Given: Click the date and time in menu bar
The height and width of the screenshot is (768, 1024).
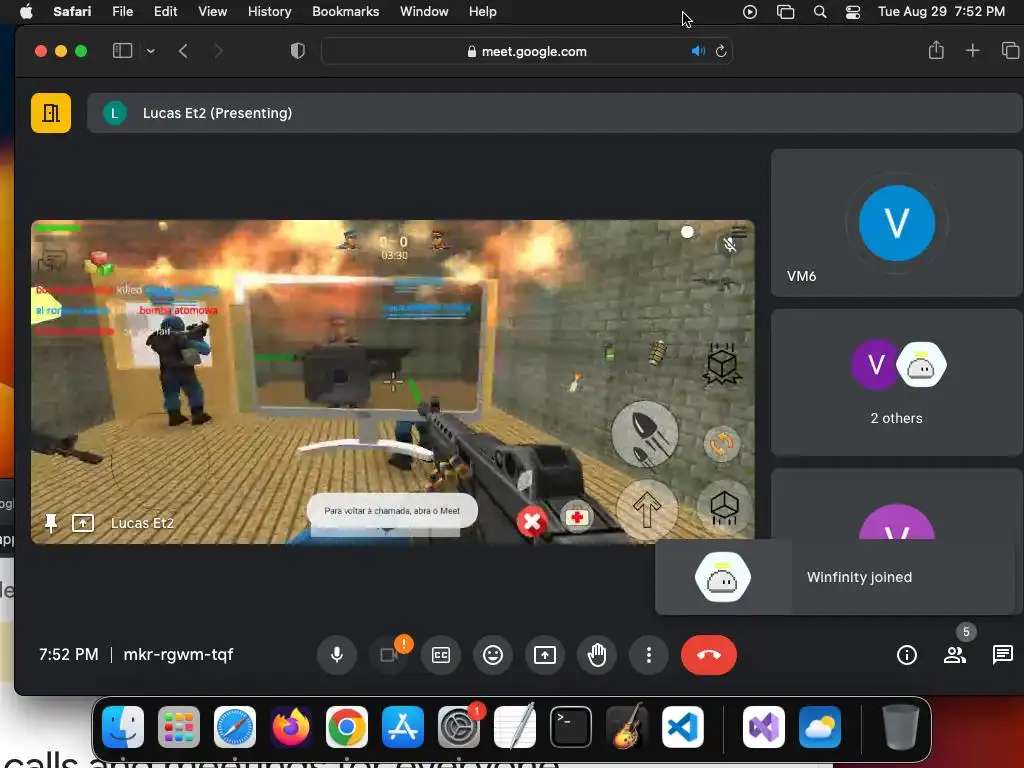Looking at the screenshot, I should pyautogui.click(x=941, y=12).
